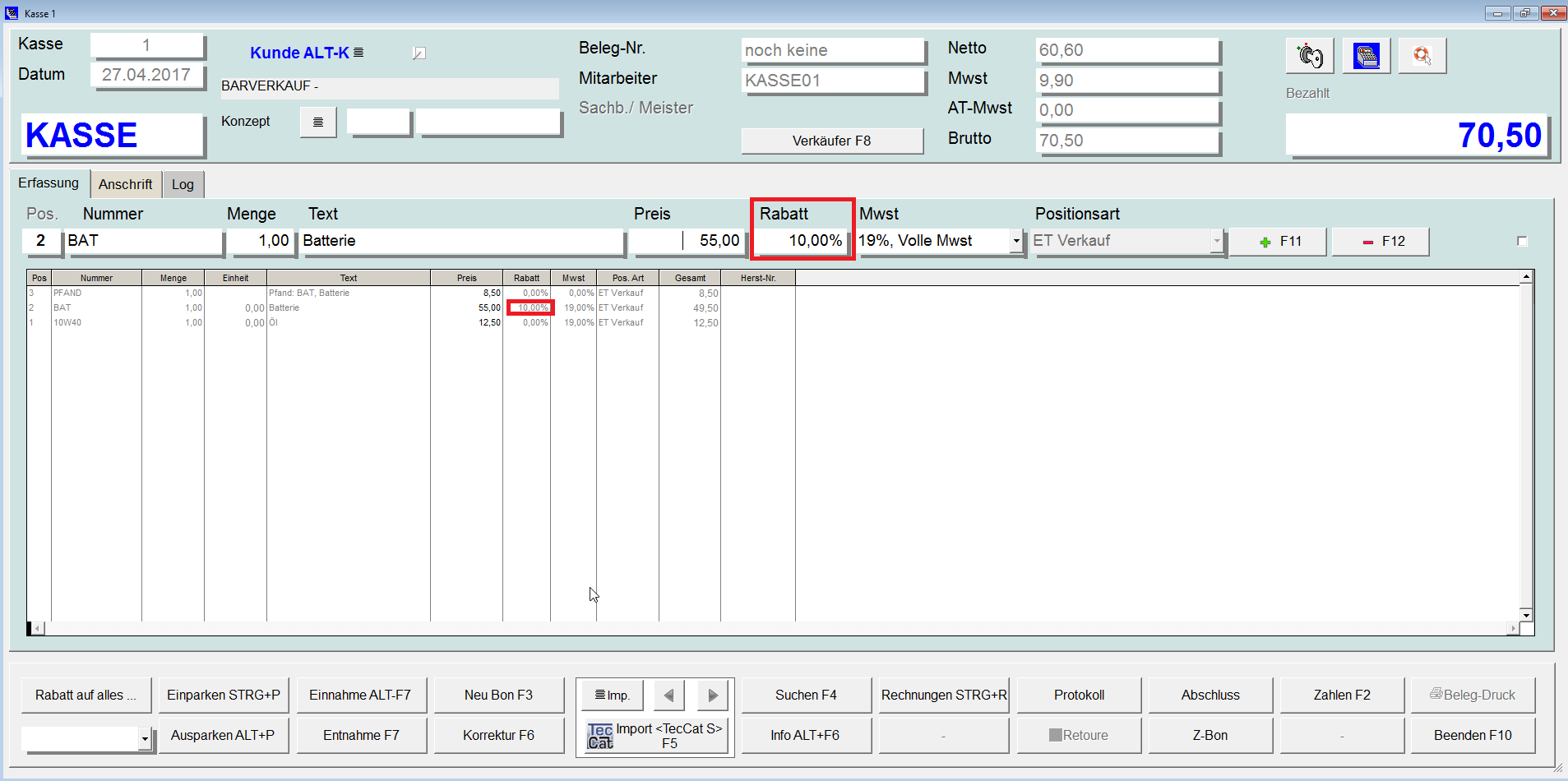Click the Nummer field containing BAT
Viewport: 1568px width, 781px height.
coord(143,241)
